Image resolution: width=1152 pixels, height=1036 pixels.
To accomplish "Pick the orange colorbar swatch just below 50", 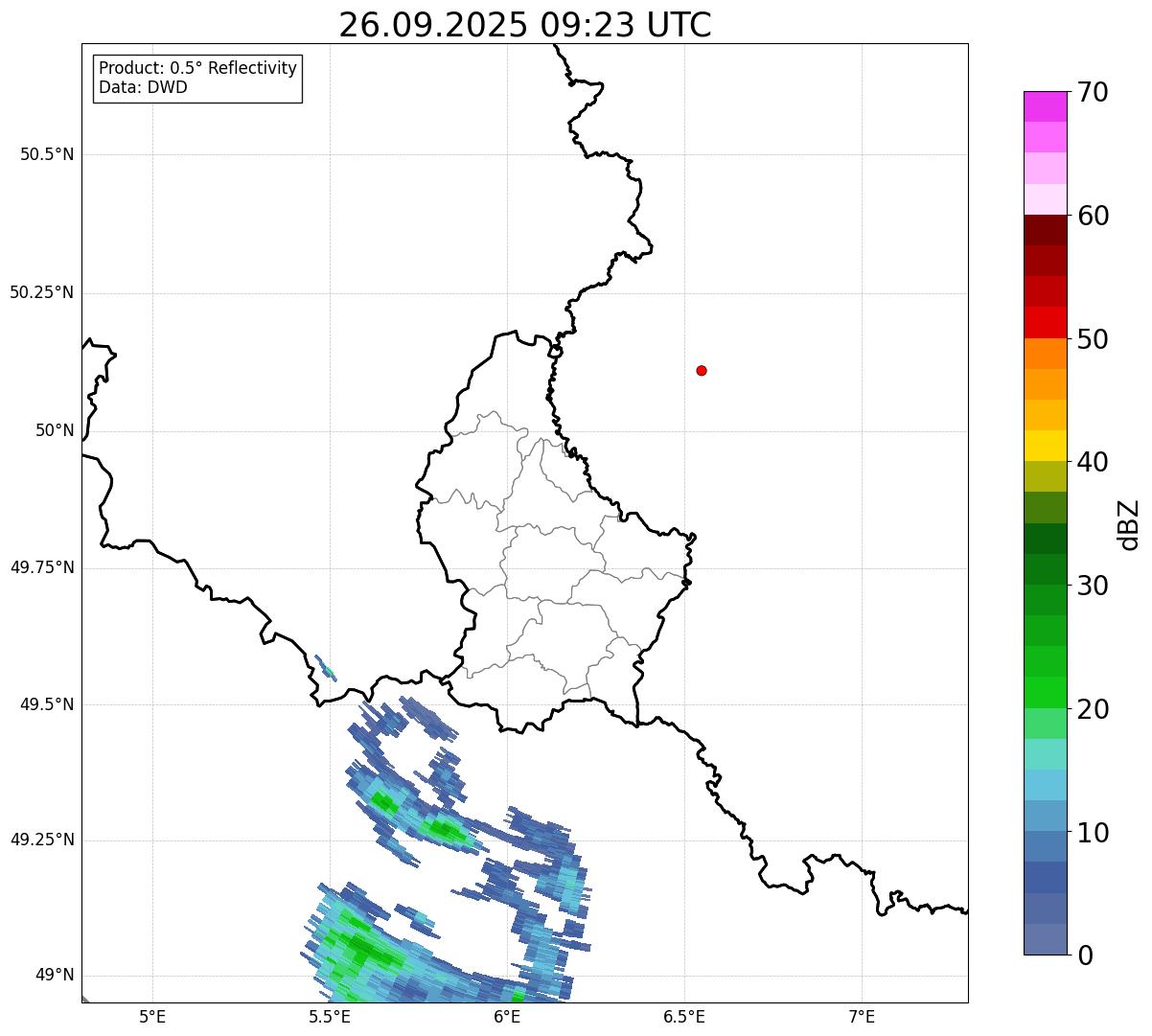I will click(1045, 354).
